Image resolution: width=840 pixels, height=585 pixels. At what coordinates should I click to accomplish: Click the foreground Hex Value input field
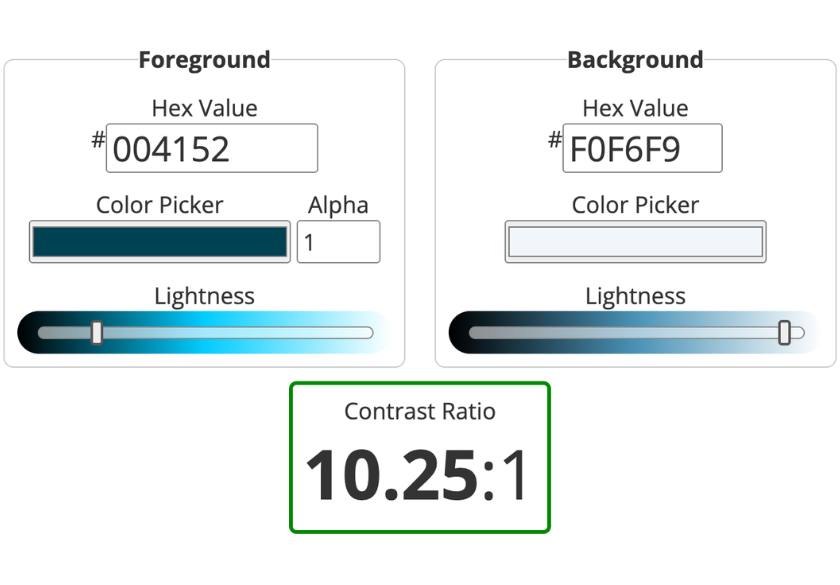point(211,148)
